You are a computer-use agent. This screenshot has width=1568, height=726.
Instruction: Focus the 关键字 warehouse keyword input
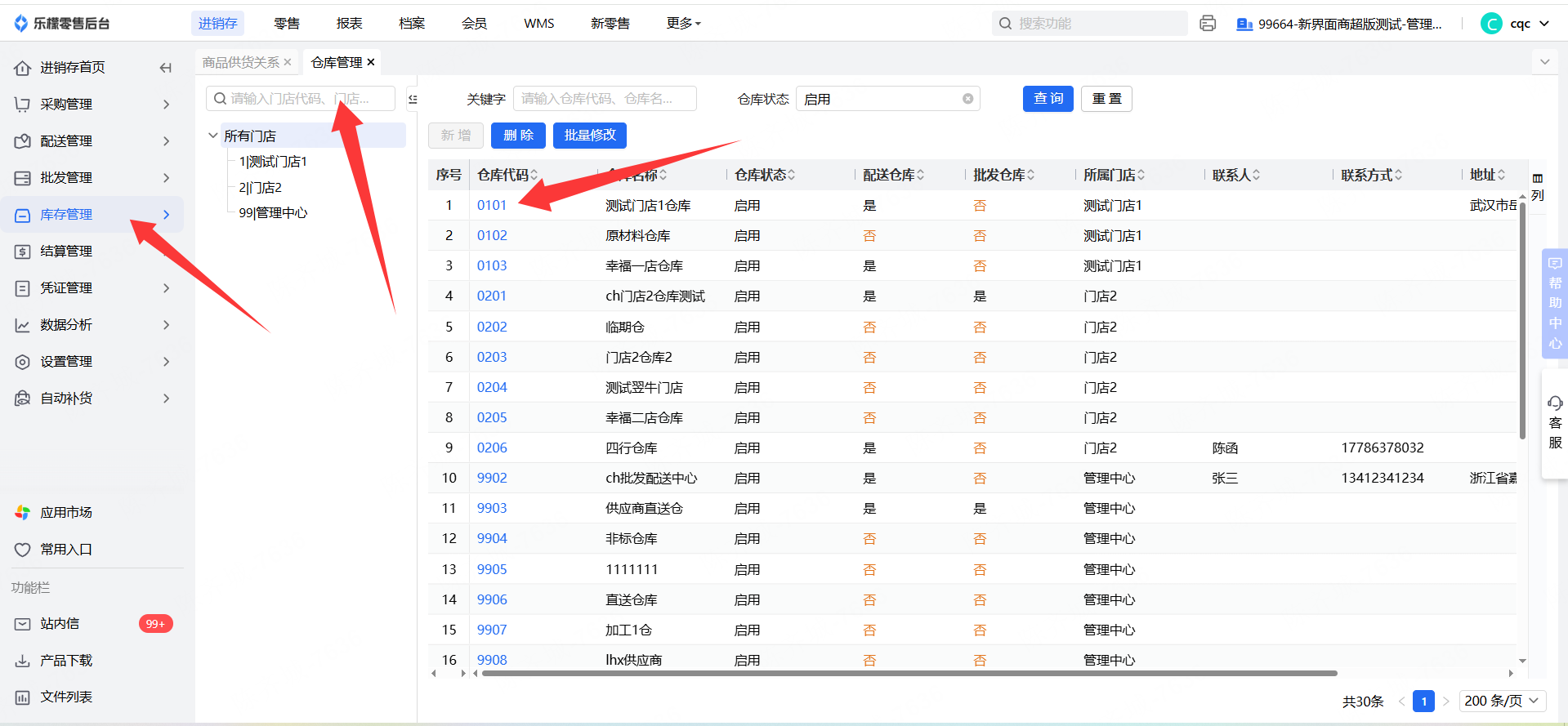coord(604,99)
